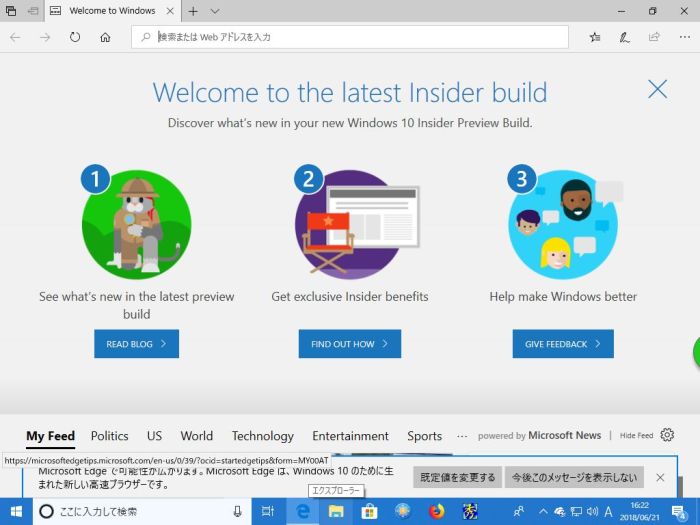The image size is (700, 525).
Task: Click the Hide Feed link
Action: coord(636,436)
